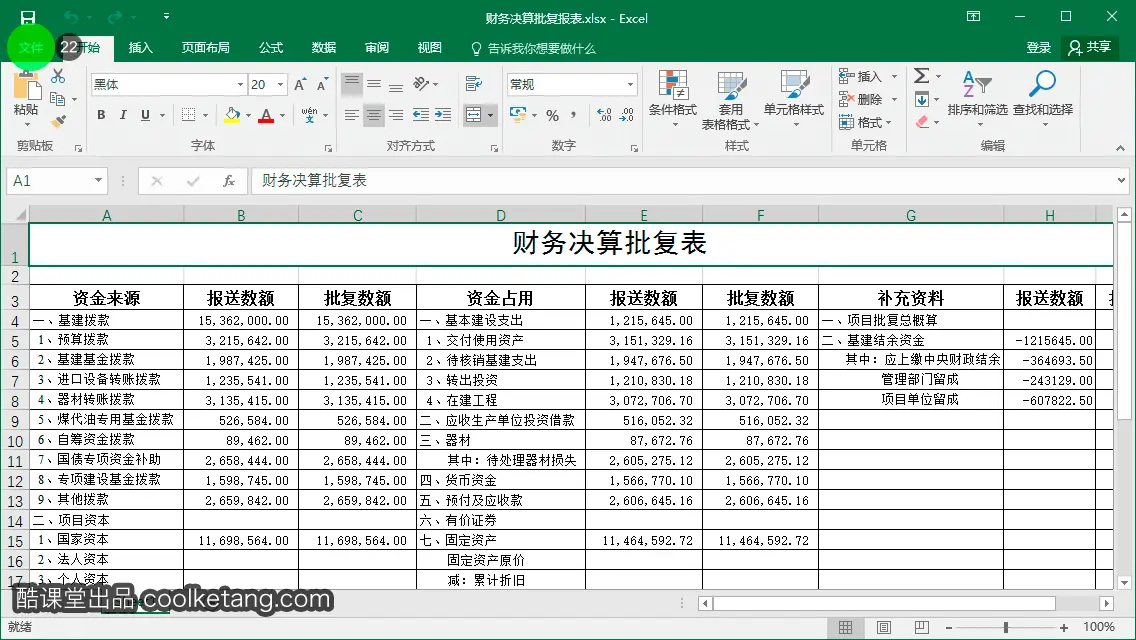This screenshot has height=640, width=1136.
Task: Increase font size with large A icon
Action: [300, 85]
